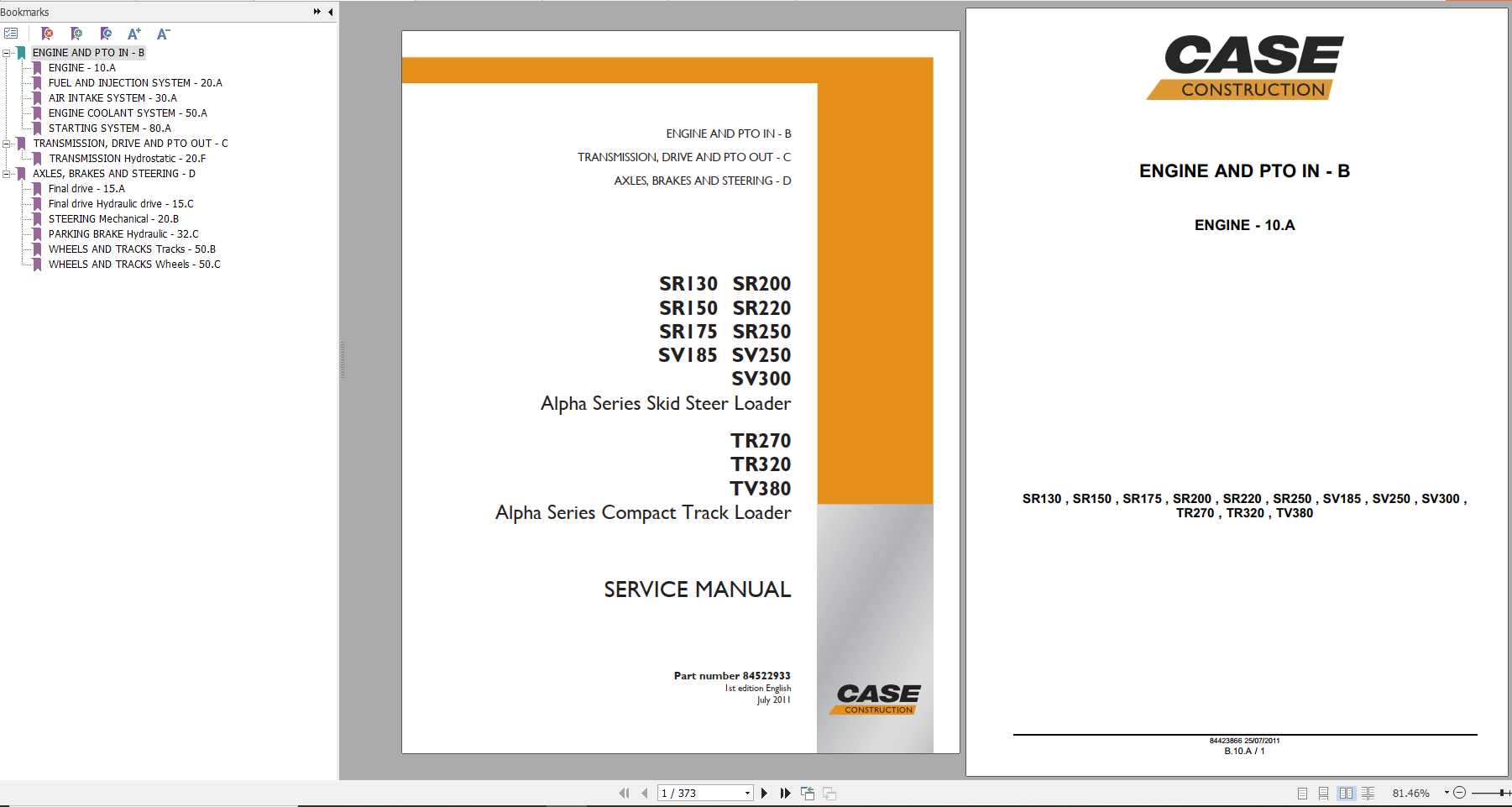Click the panel splitter grip handle
1512x807 pixels.
tap(343, 359)
